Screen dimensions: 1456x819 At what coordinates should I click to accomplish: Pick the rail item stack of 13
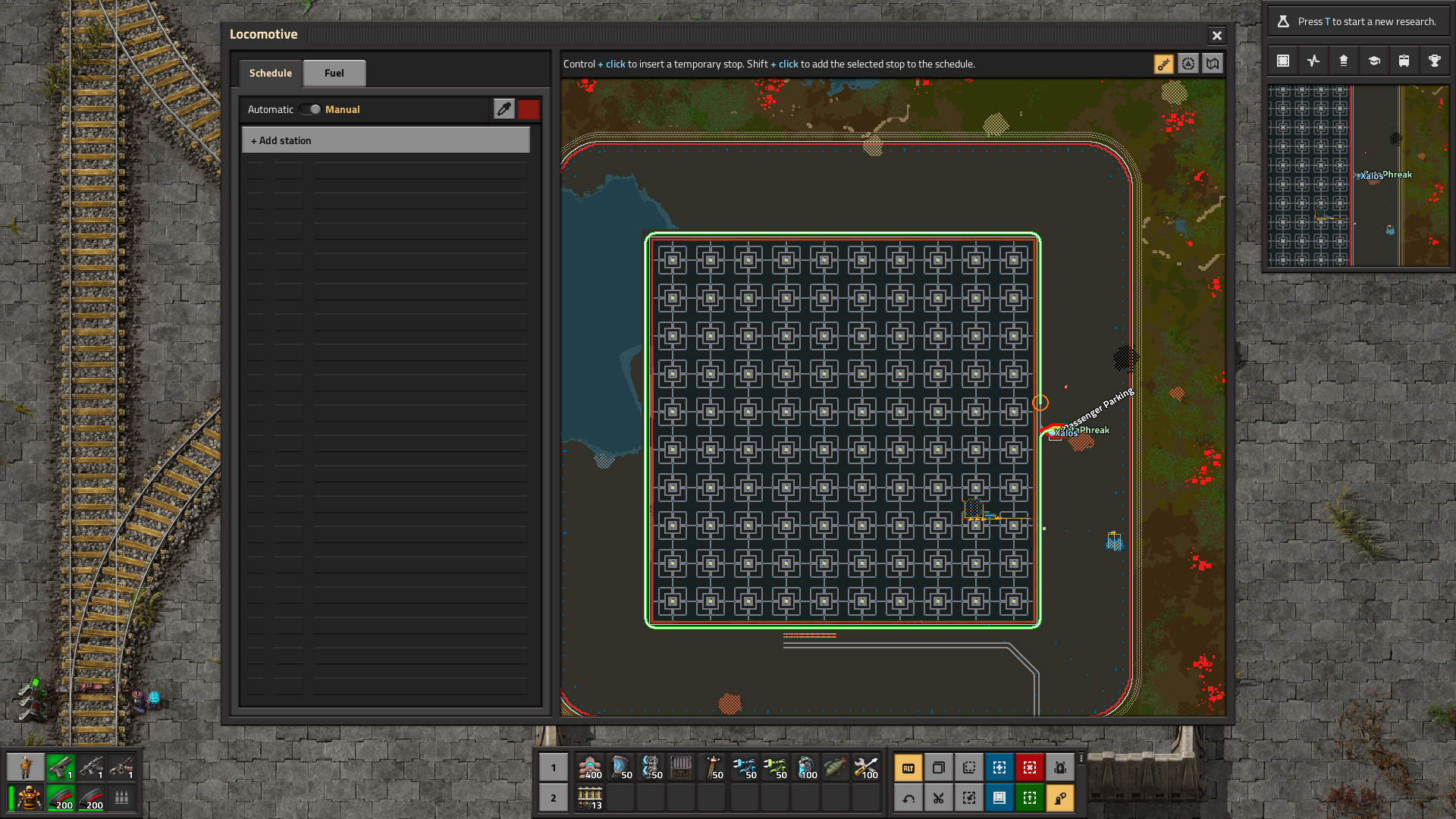click(x=590, y=798)
